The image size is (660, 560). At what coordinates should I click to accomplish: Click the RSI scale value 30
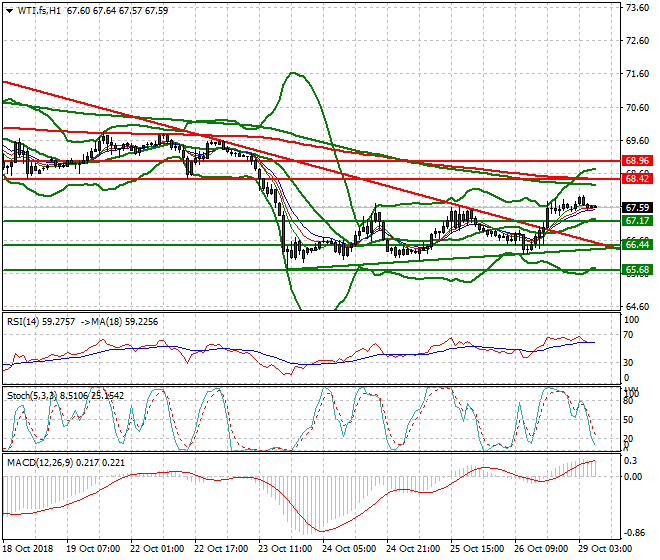pos(628,363)
